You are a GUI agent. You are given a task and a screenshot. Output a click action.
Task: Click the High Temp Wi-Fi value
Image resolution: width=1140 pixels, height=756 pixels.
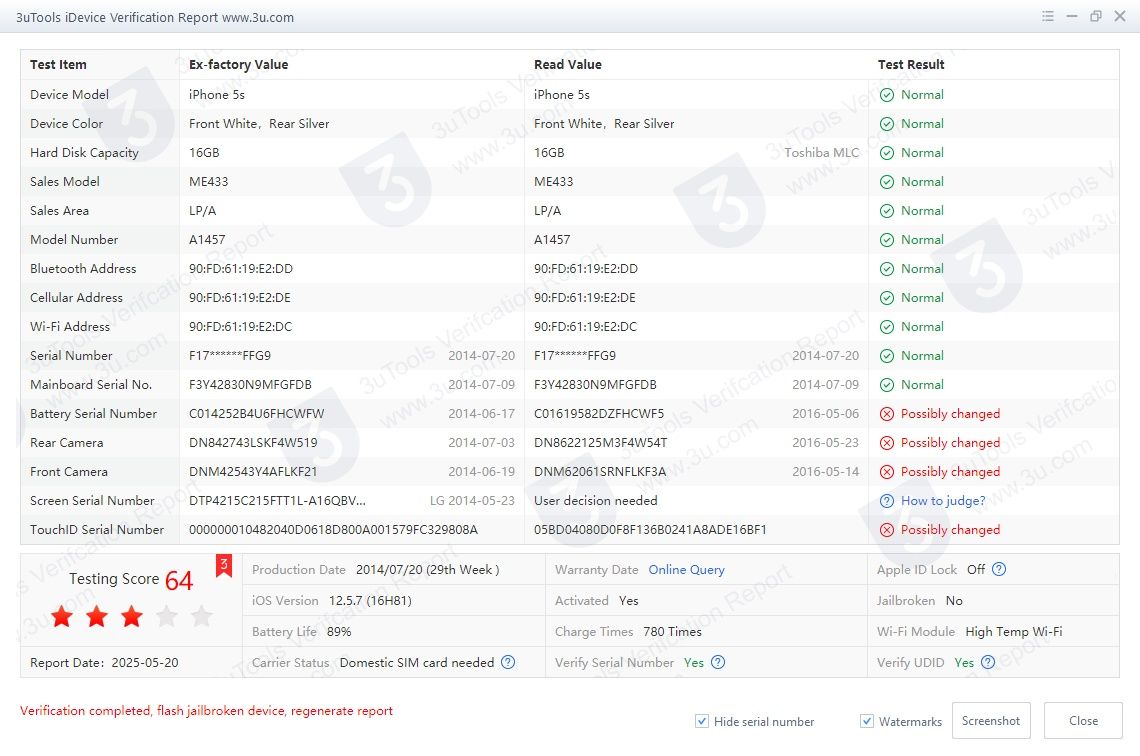pos(1013,632)
